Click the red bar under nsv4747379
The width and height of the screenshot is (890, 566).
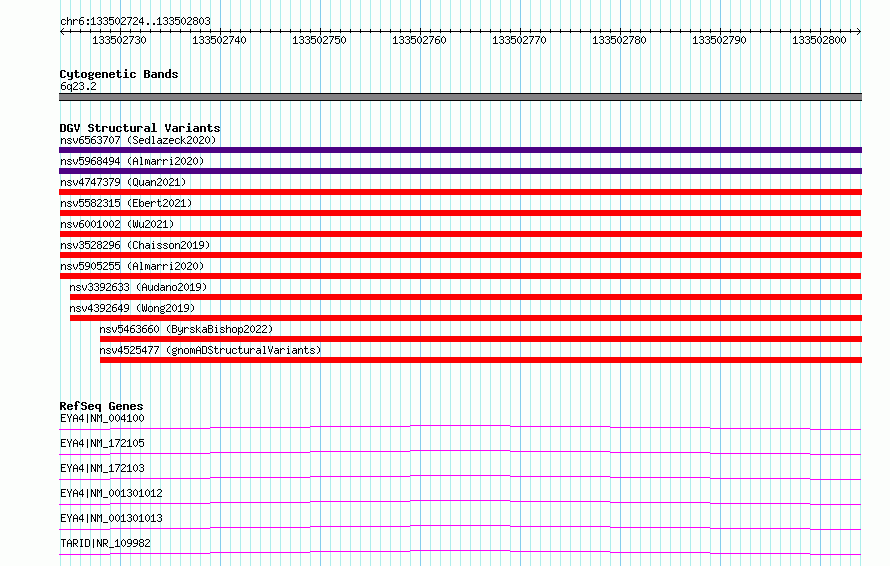click(x=460, y=192)
